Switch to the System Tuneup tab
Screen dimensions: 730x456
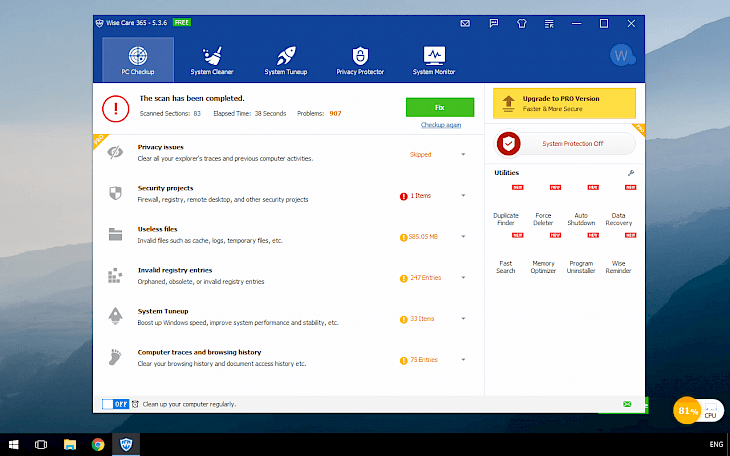coord(286,60)
